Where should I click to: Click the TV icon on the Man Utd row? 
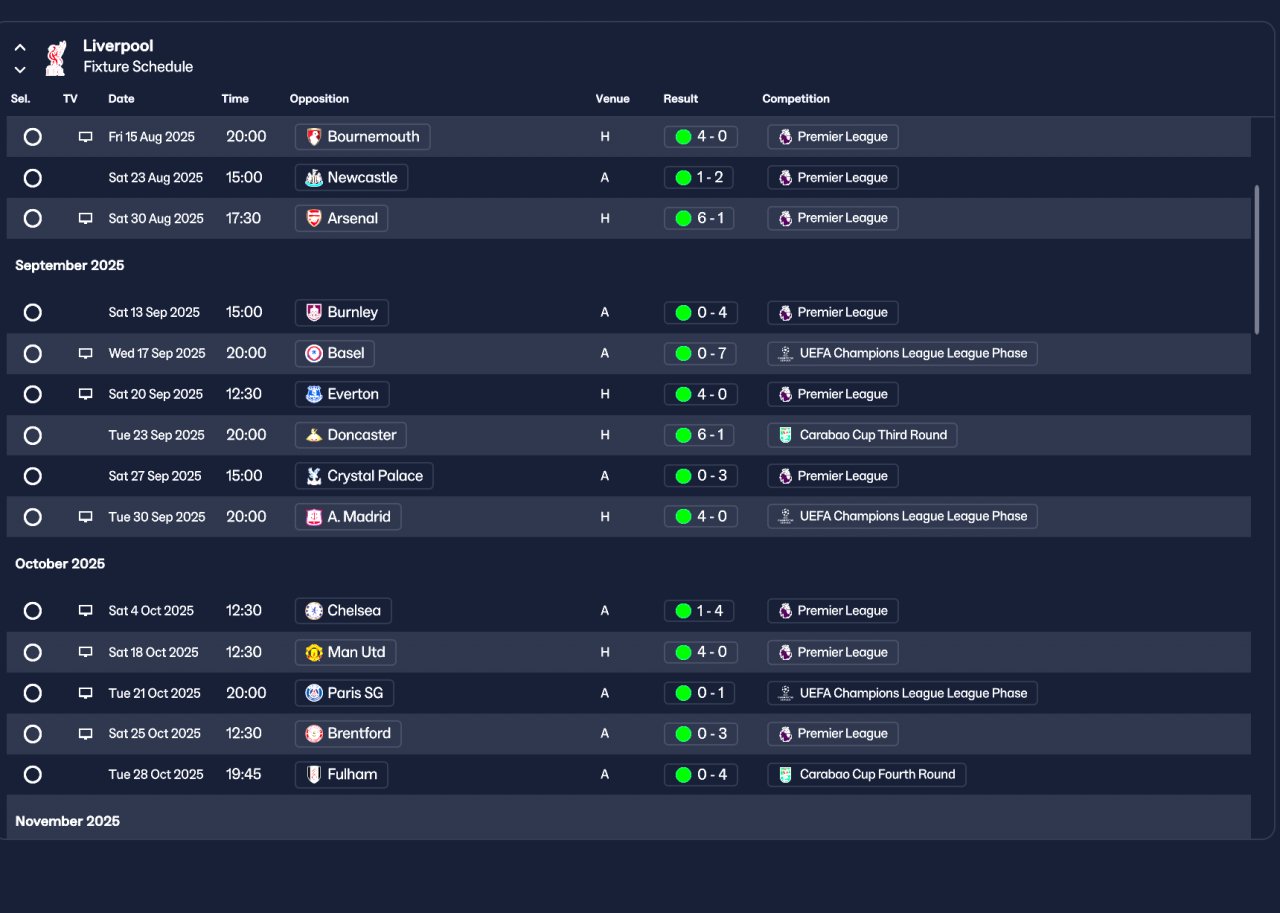pyautogui.click(x=86, y=652)
